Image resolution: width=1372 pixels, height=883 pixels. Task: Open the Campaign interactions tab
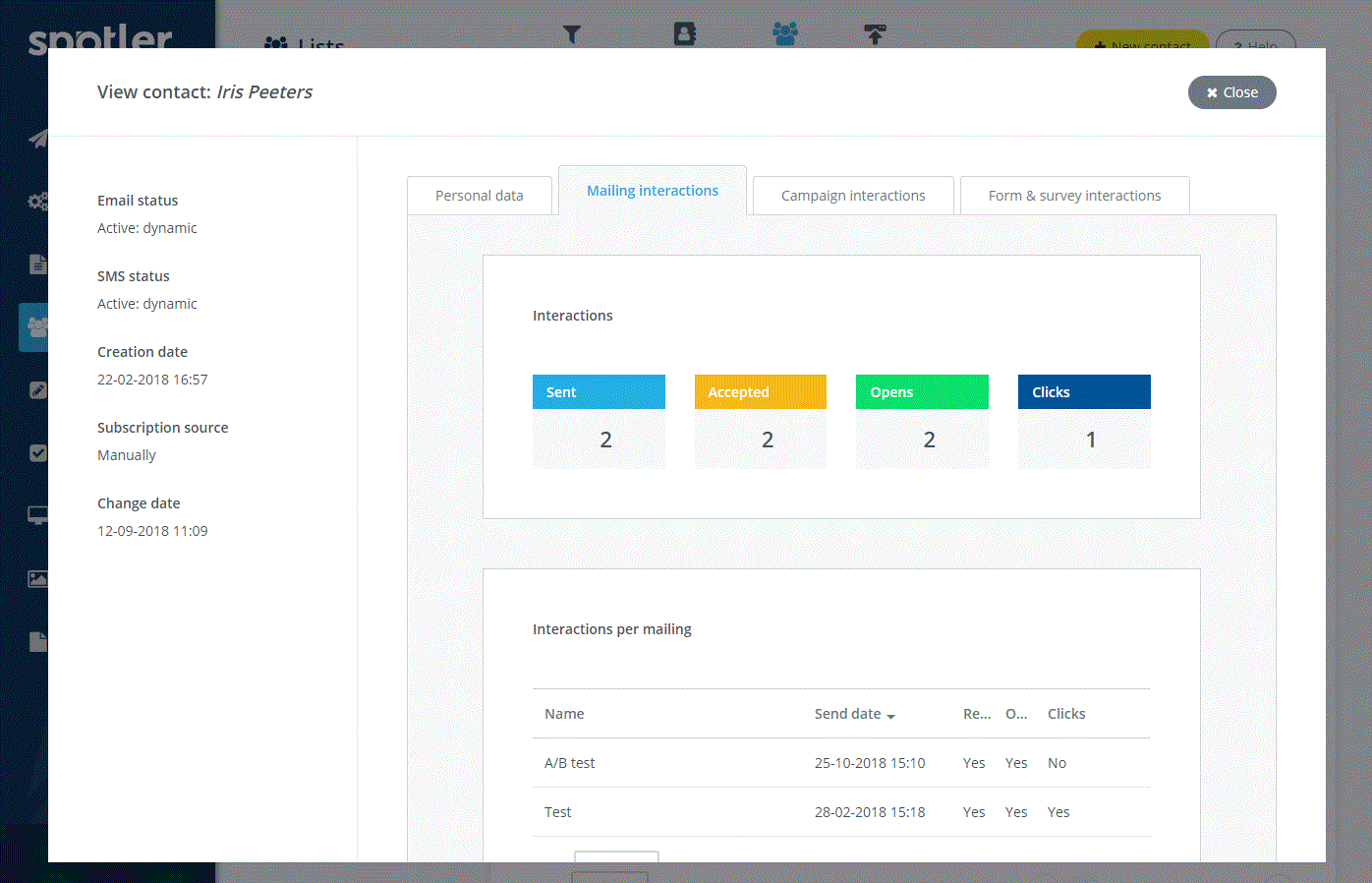pyautogui.click(x=853, y=196)
